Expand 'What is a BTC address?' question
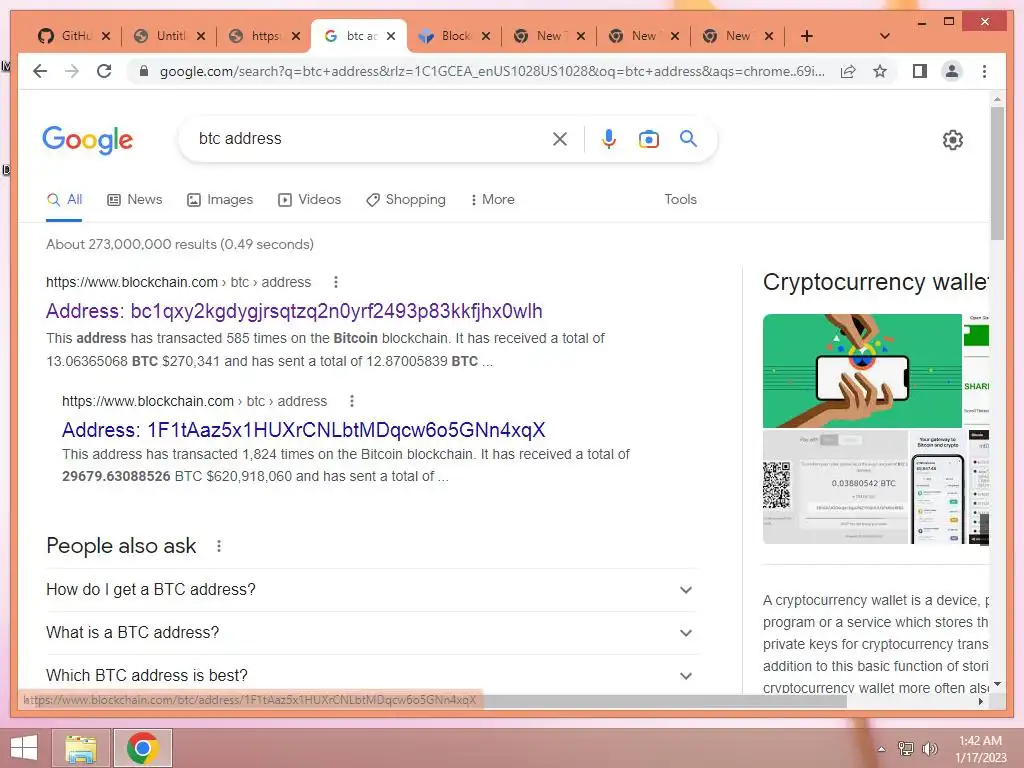The width and height of the screenshot is (1024, 768). point(372,633)
